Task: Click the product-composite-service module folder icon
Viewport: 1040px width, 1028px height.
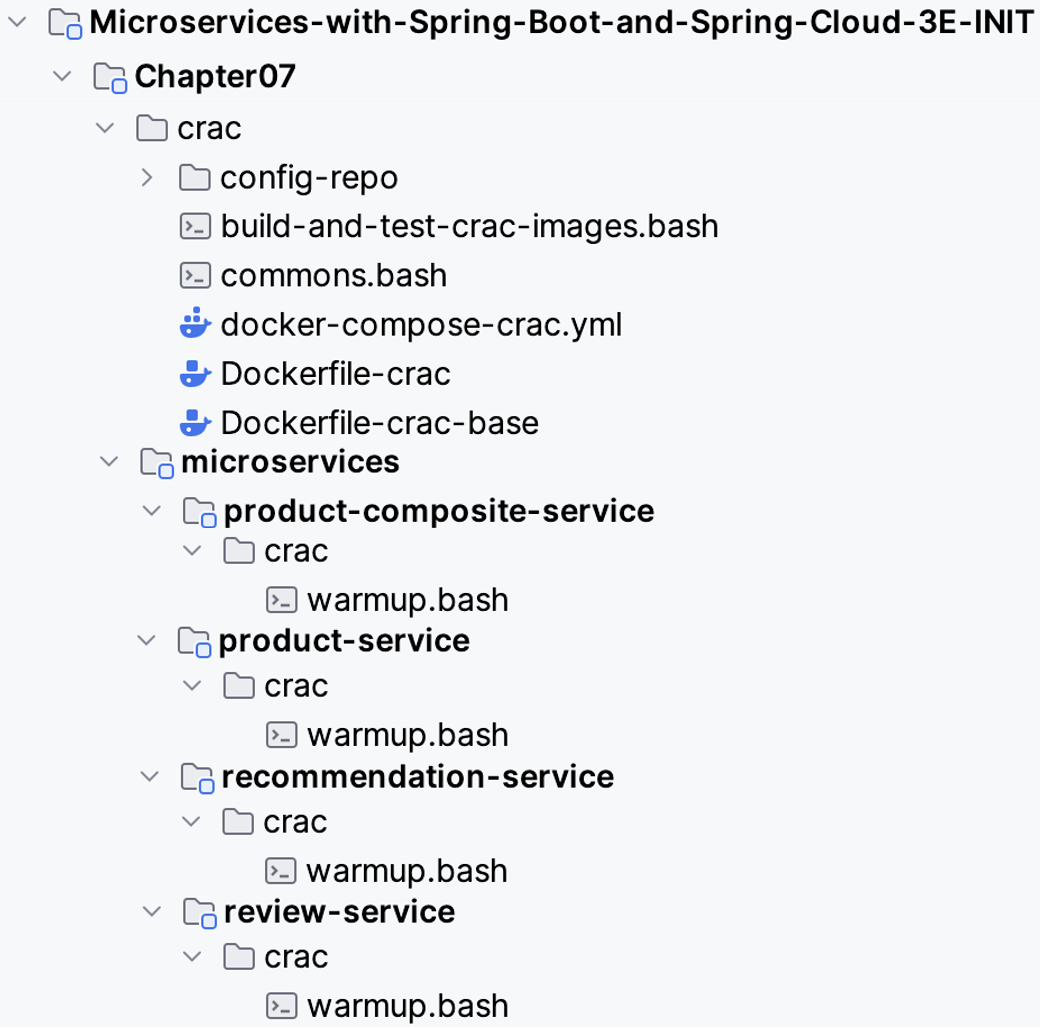Action: (x=200, y=512)
